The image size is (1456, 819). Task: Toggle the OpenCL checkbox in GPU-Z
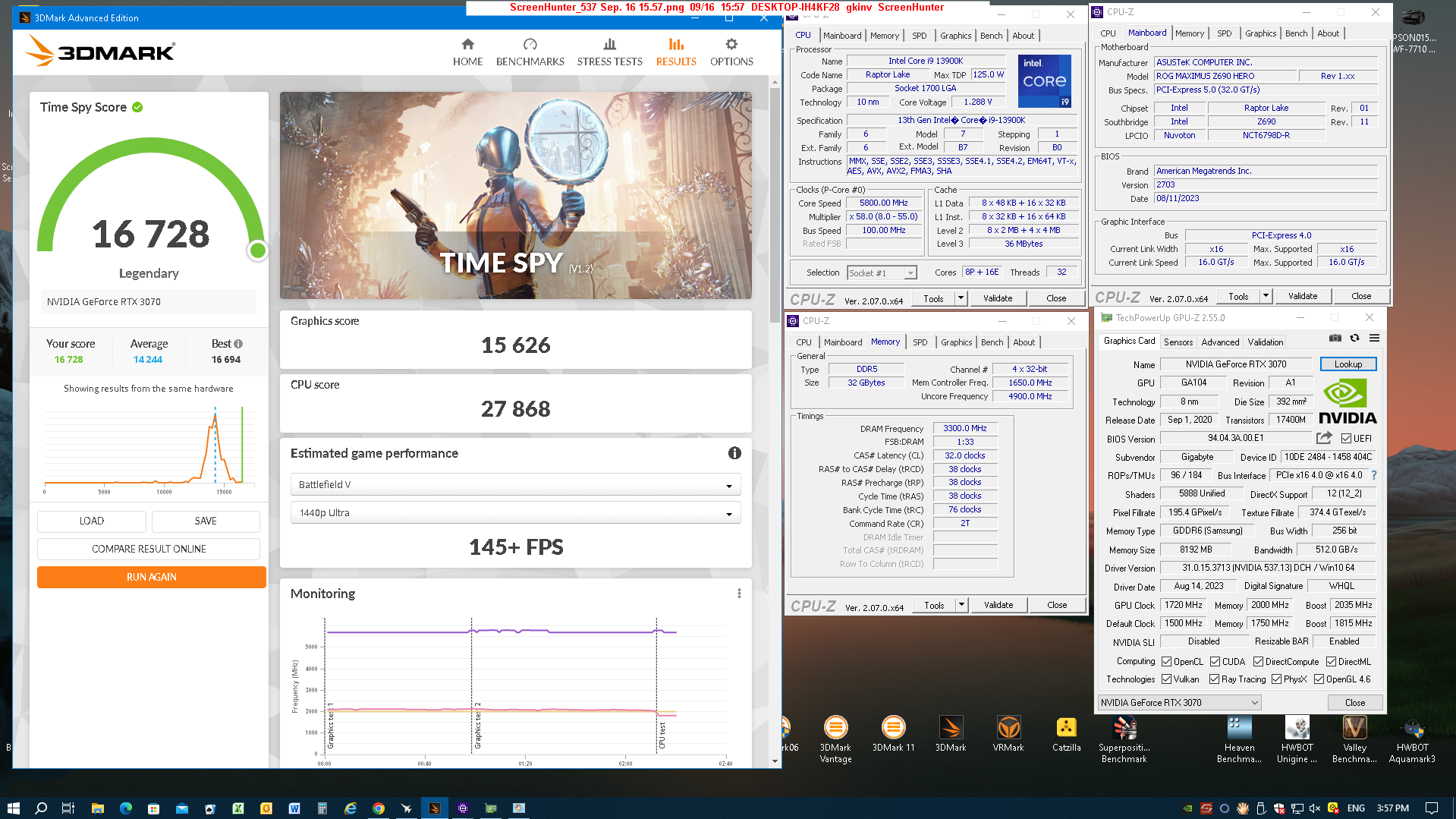(x=1167, y=662)
